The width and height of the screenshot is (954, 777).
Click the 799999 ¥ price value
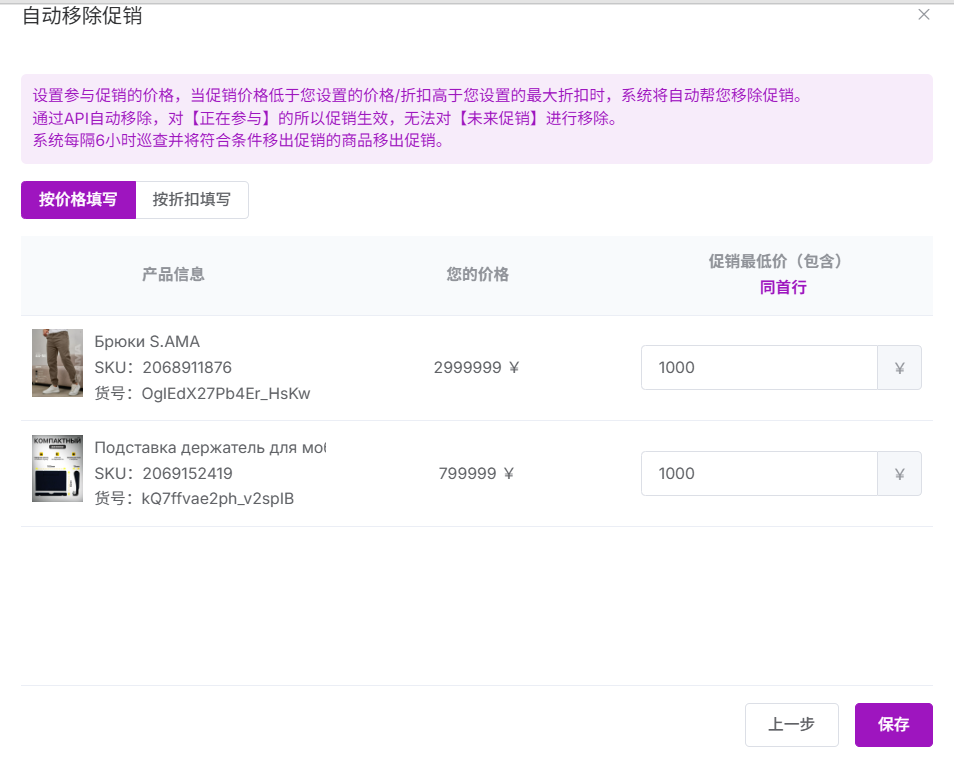click(x=476, y=473)
